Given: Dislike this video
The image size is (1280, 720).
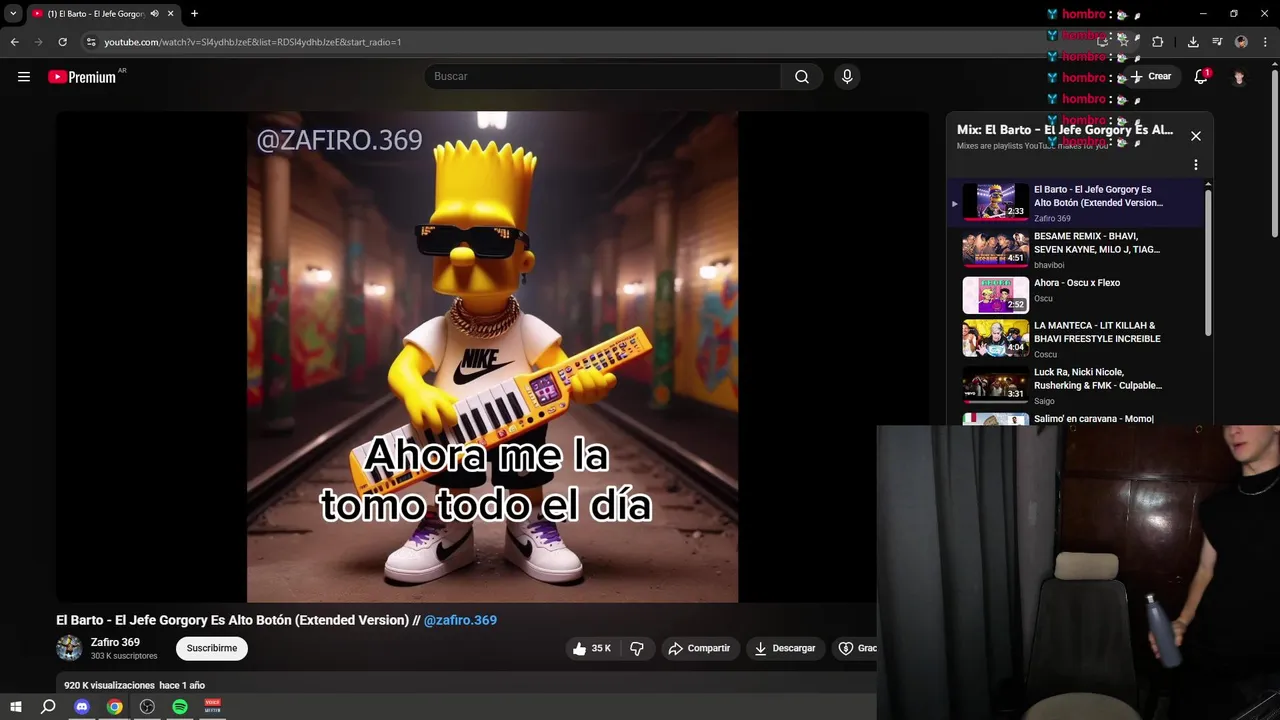Looking at the screenshot, I should pyautogui.click(x=637, y=648).
